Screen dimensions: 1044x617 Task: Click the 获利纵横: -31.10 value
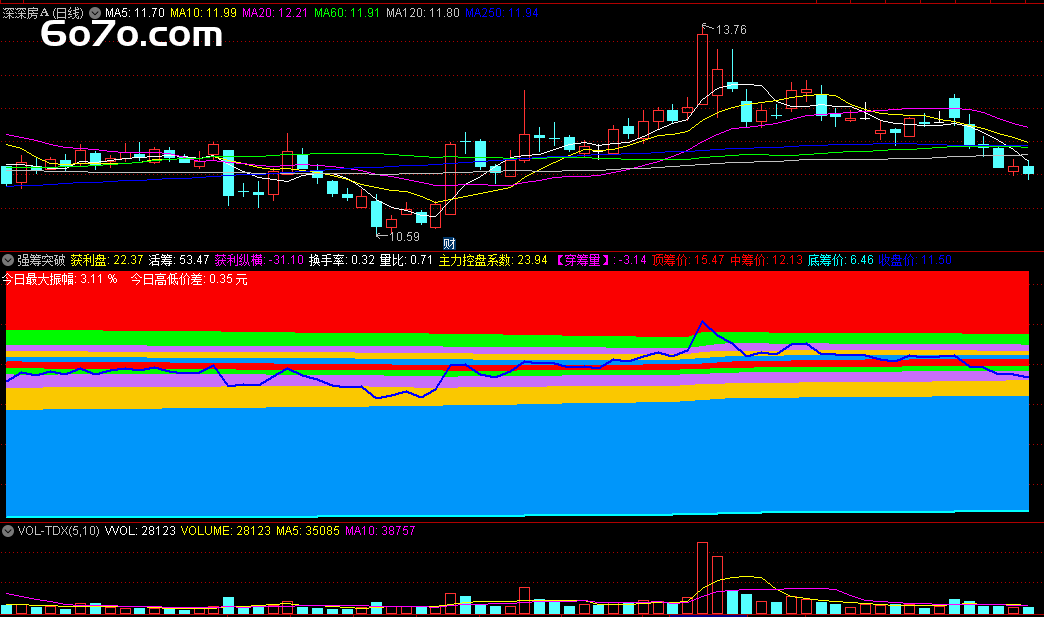[259, 260]
